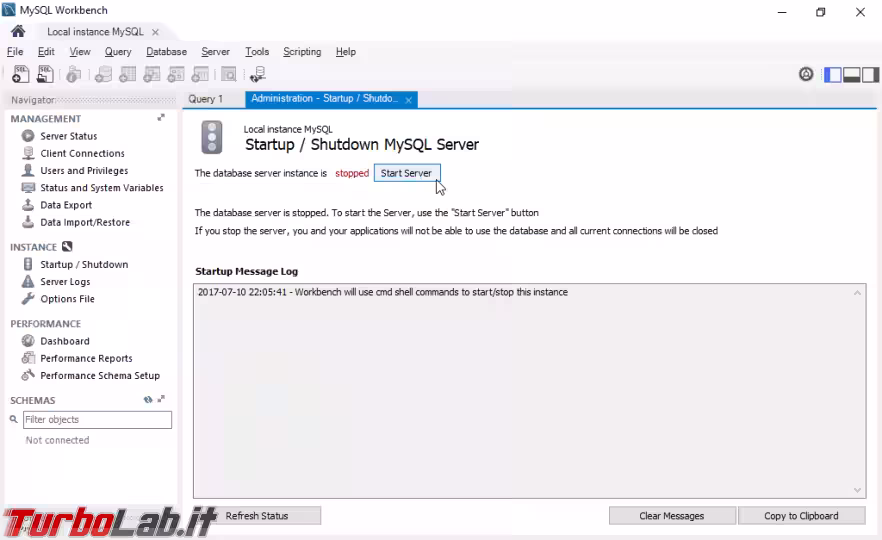Image resolution: width=882 pixels, height=540 pixels.
Task: Open the Tools menu
Action: coord(257,52)
